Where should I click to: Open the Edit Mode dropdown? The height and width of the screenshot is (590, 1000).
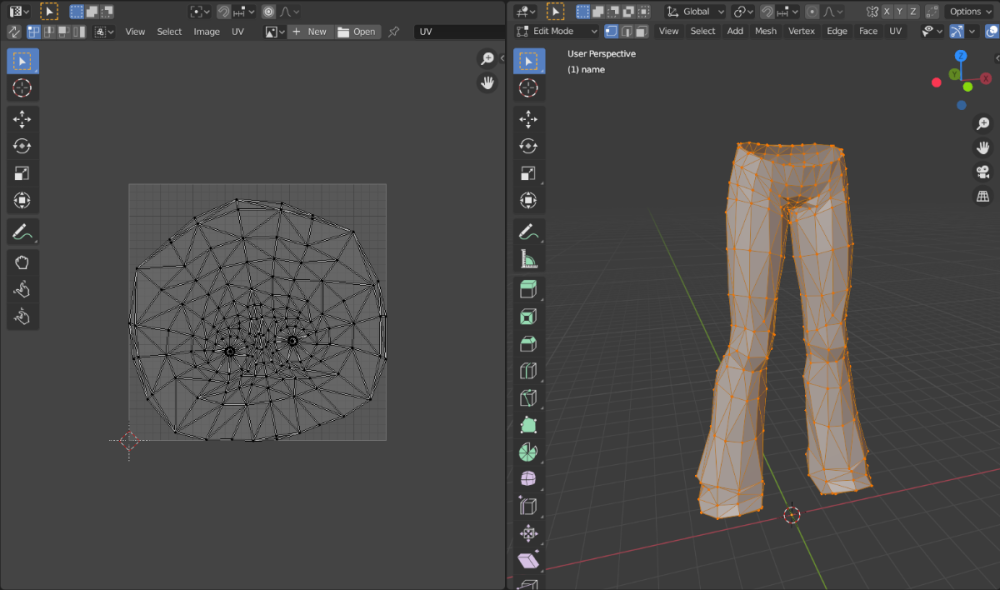coord(557,31)
